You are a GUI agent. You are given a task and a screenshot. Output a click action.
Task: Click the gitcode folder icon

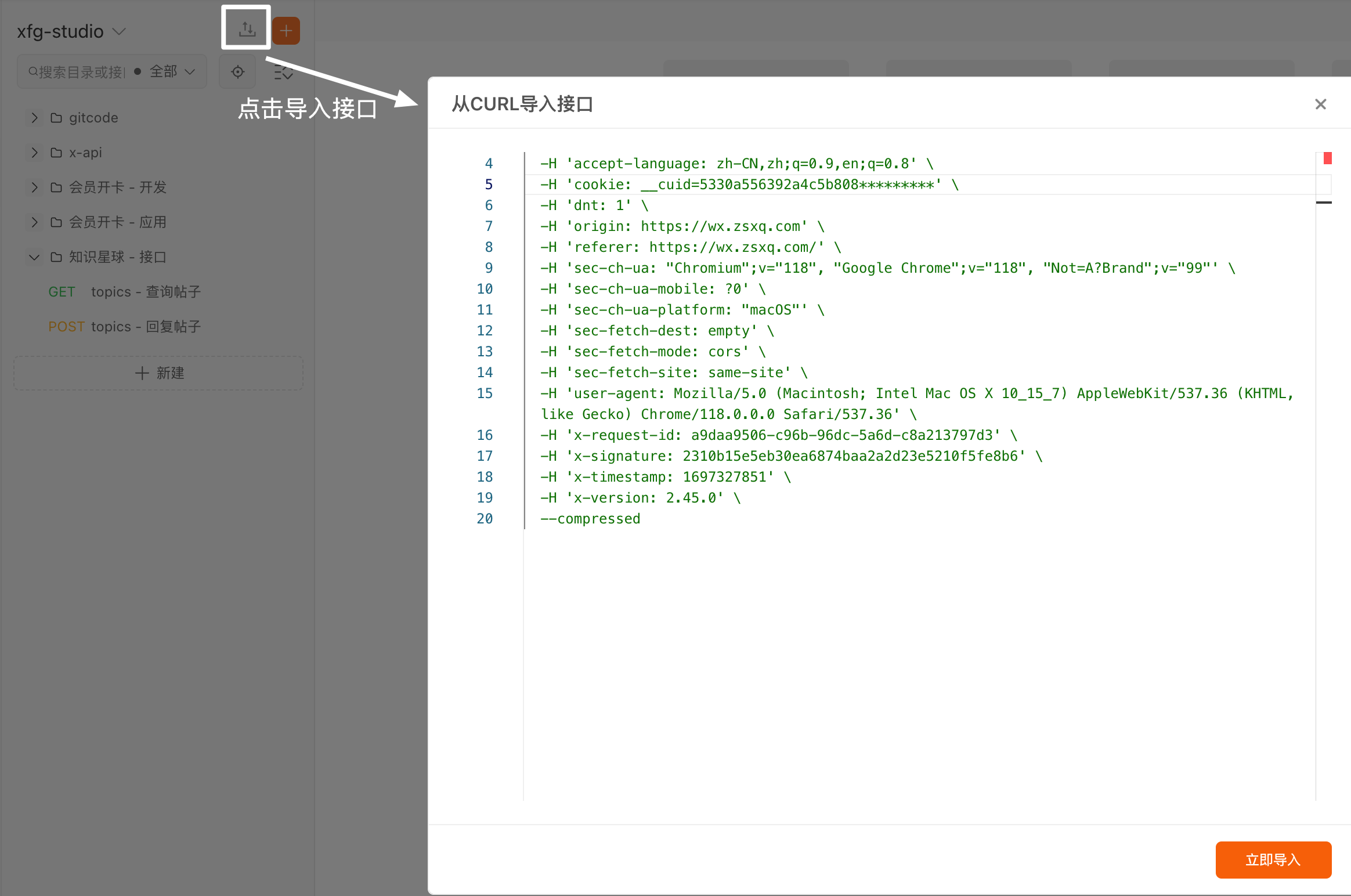[56, 118]
